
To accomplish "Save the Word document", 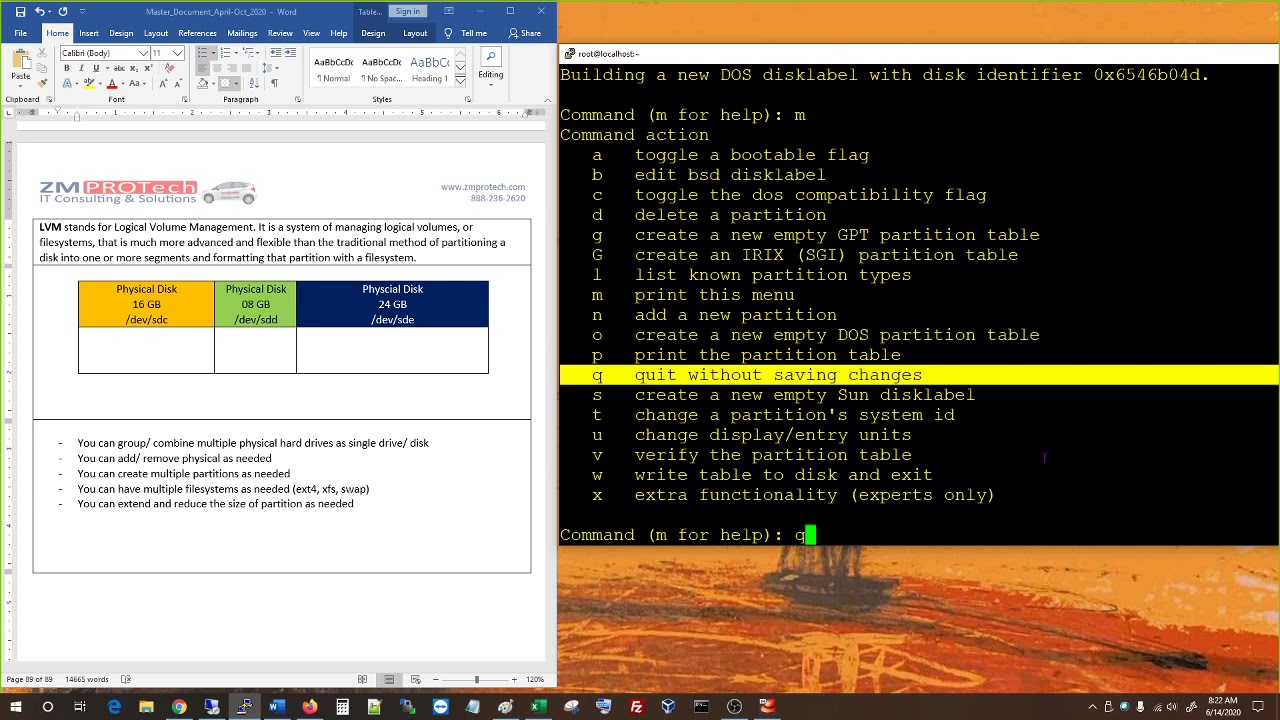I will click(20, 11).
